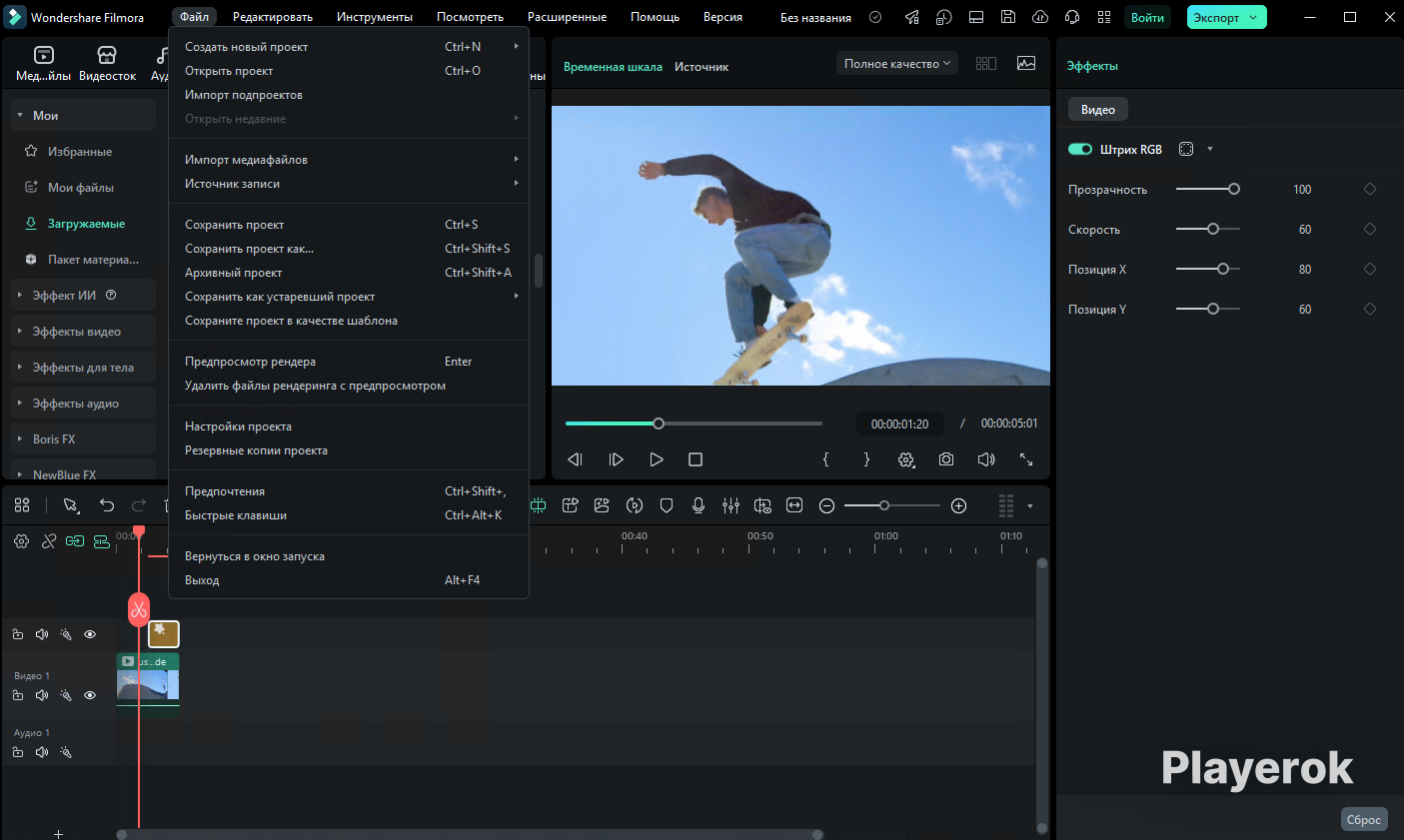Mute the Видео 1 track speaker

(42, 695)
